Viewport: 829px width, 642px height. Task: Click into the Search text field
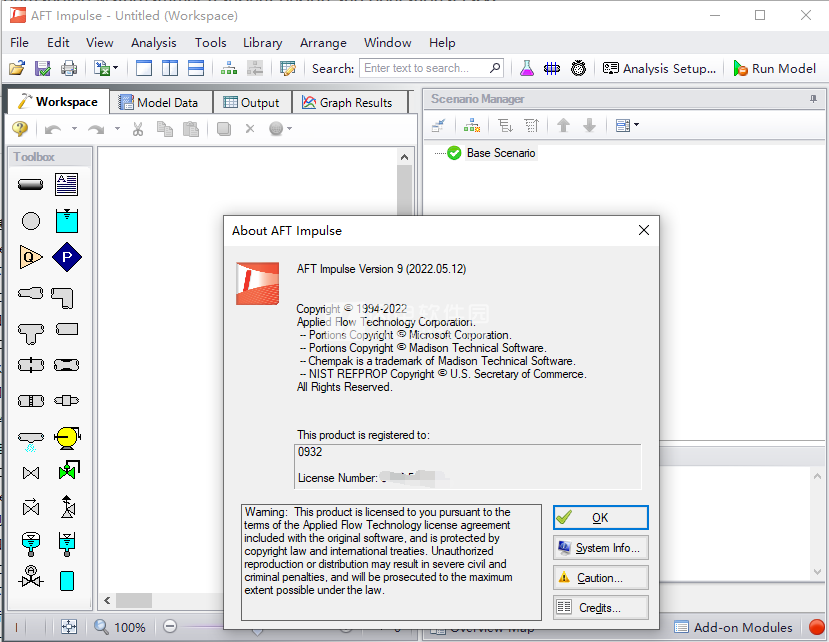tap(423, 68)
